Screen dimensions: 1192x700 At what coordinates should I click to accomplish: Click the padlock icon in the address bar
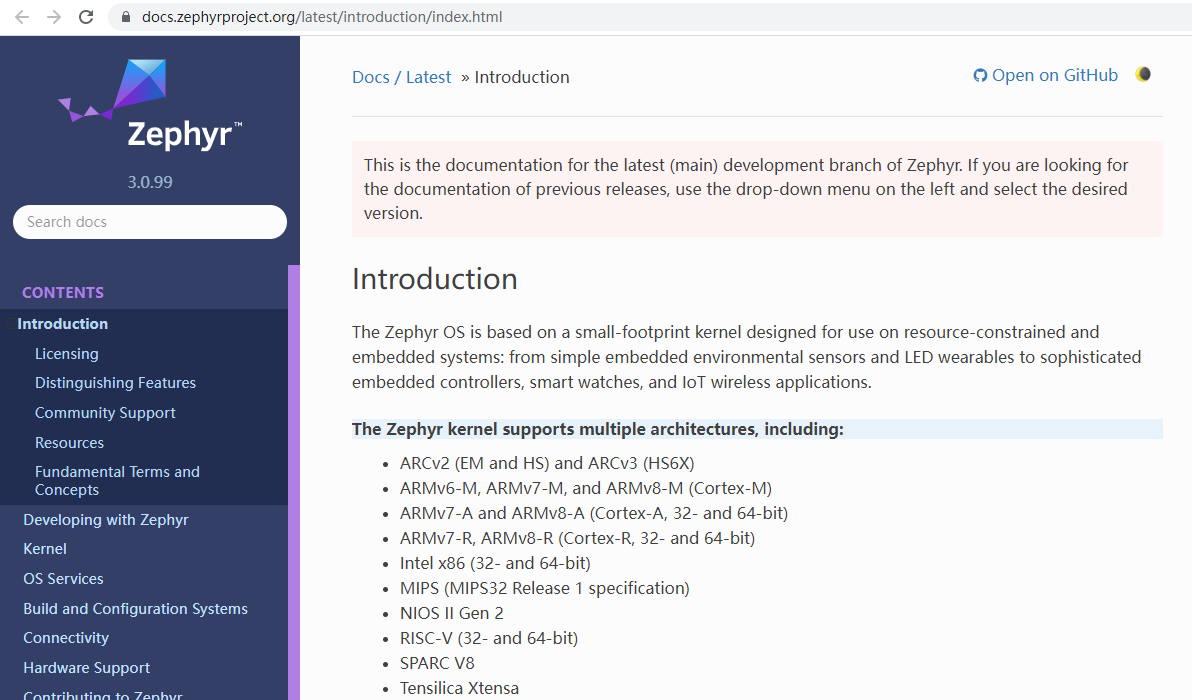(125, 16)
